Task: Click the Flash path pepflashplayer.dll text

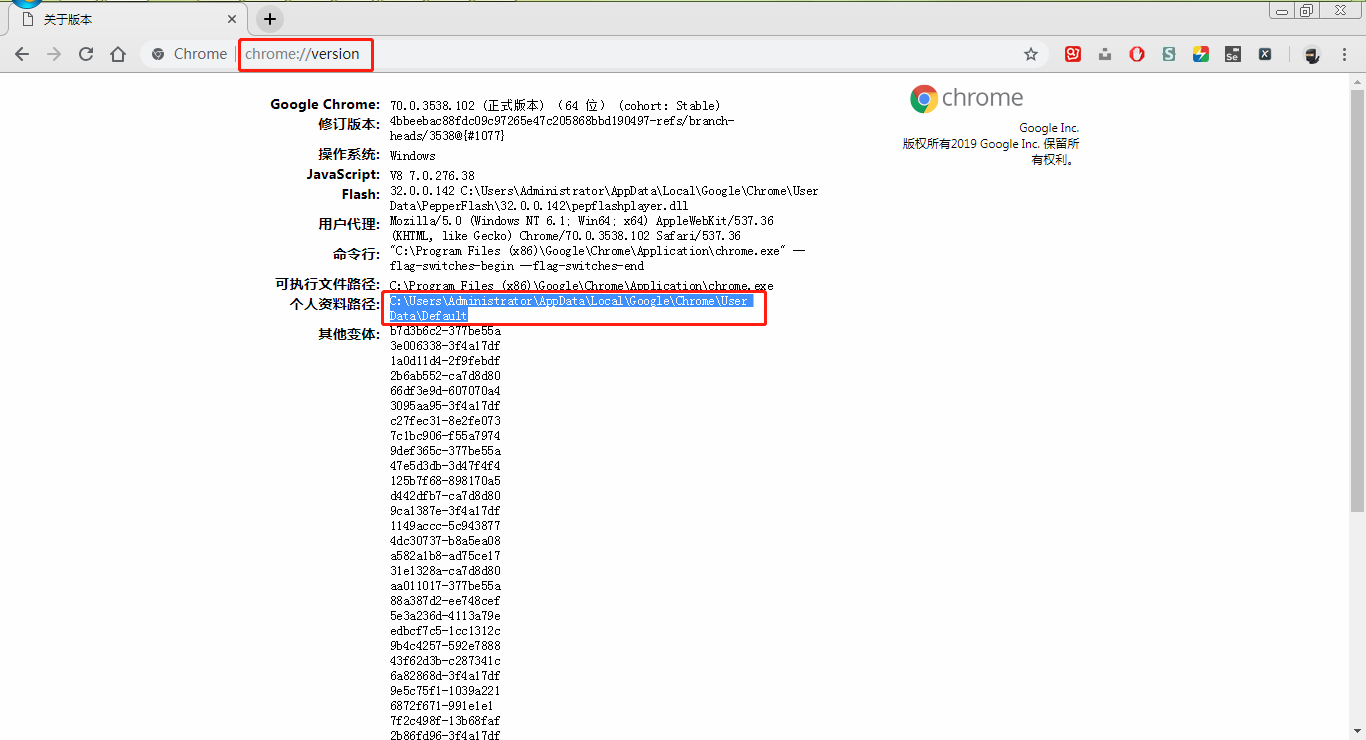Action: pos(604,198)
